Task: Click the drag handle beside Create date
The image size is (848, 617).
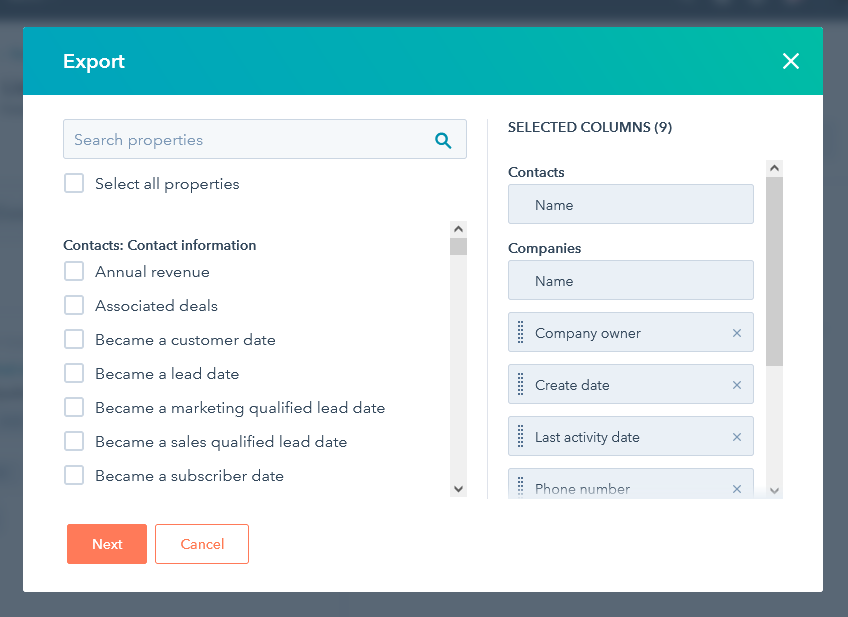Action: (519, 384)
